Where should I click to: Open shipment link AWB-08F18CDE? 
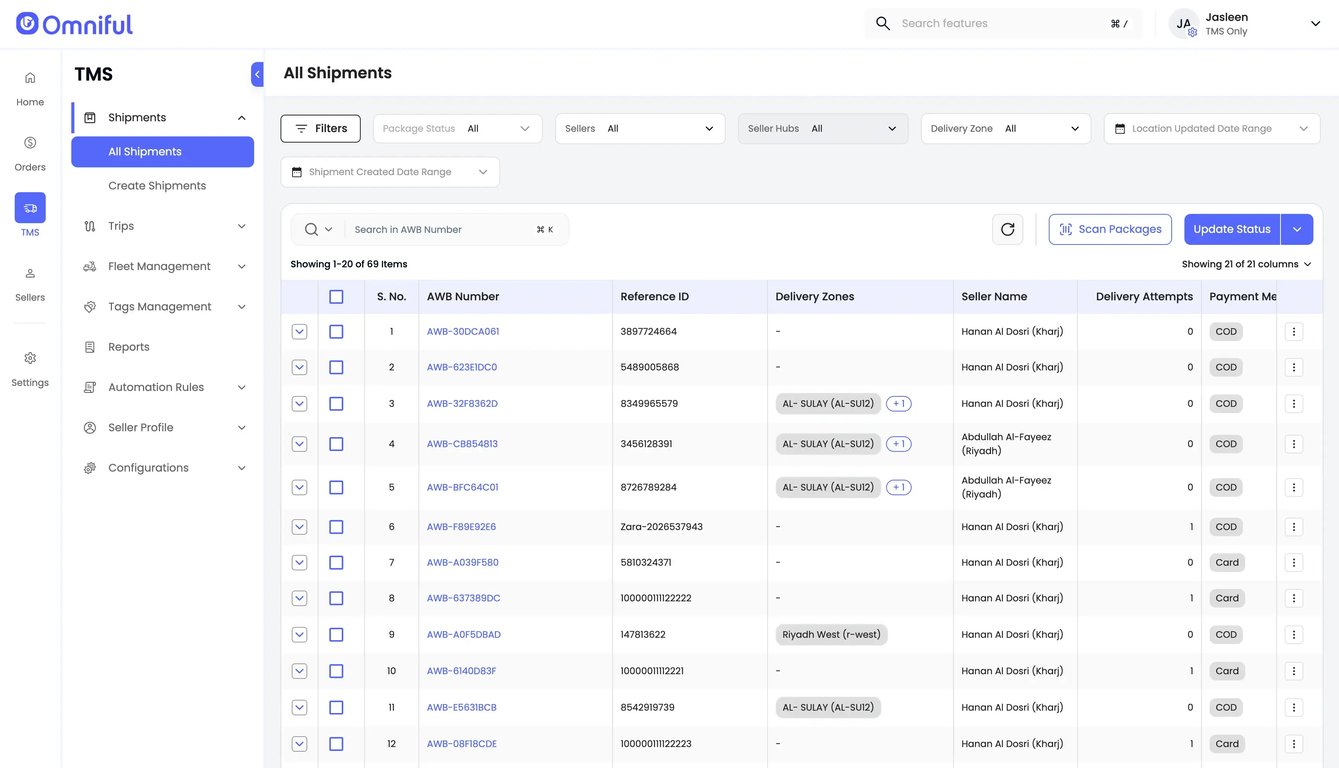(x=462, y=744)
